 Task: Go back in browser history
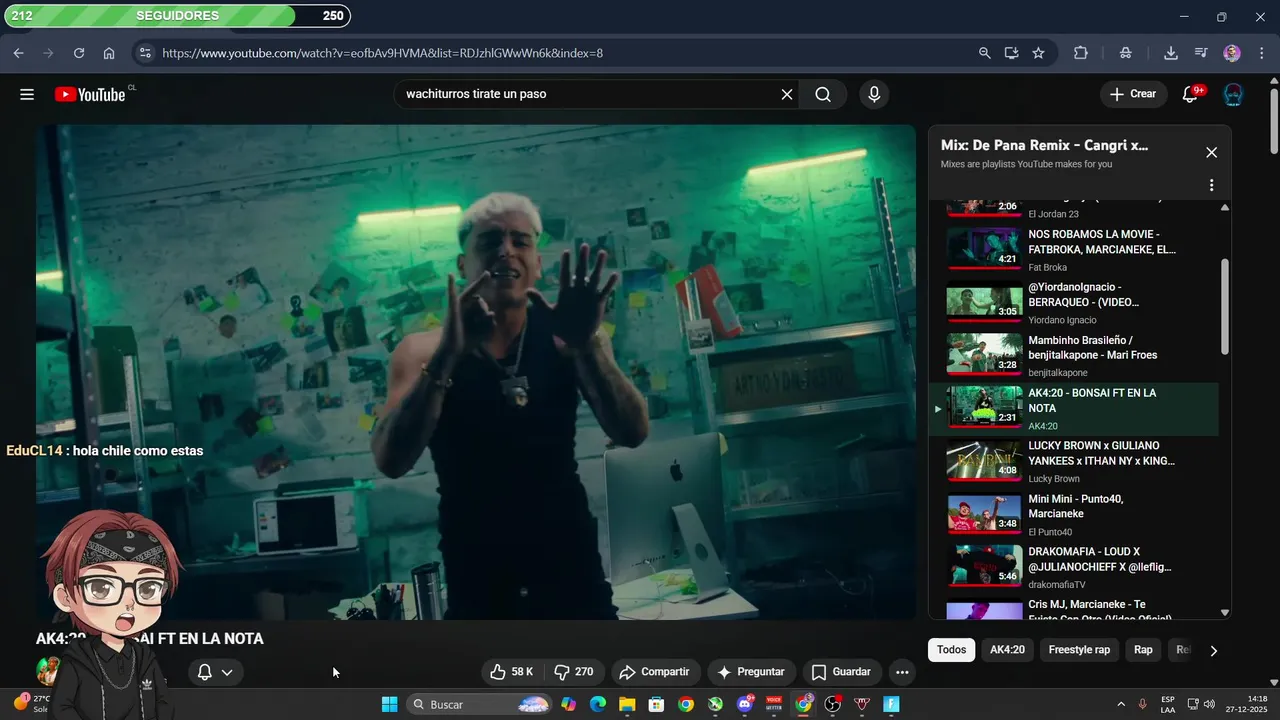[19, 53]
